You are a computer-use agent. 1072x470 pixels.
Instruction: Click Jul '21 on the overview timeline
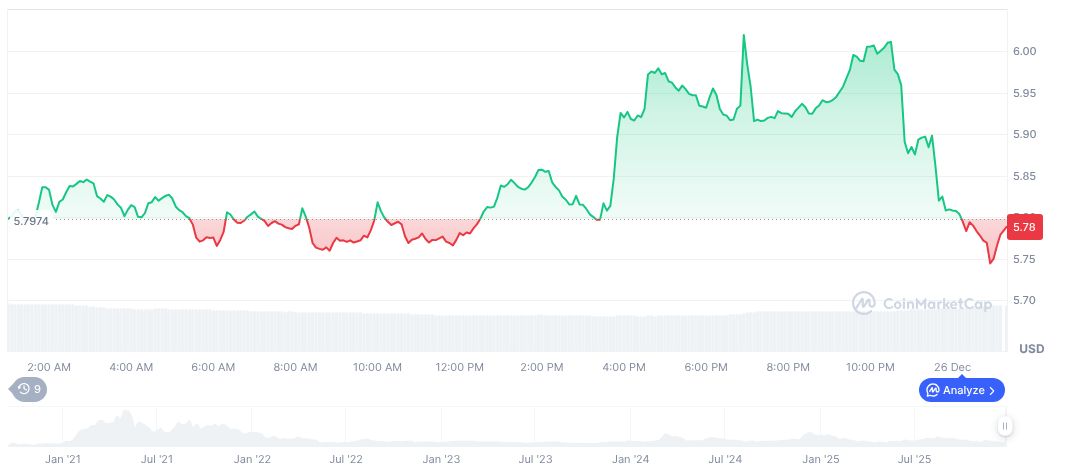click(x=158, y=459)
